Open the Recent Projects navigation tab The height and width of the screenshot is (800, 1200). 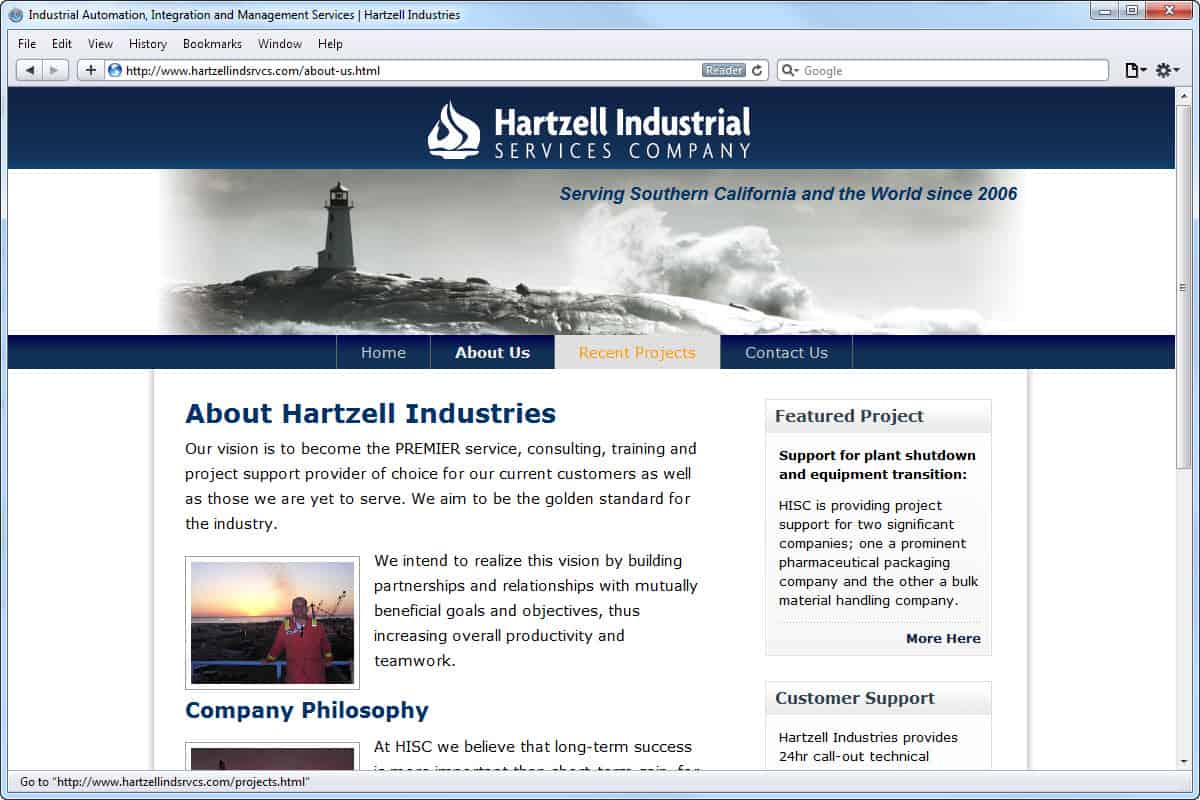(x=637, y=352)
